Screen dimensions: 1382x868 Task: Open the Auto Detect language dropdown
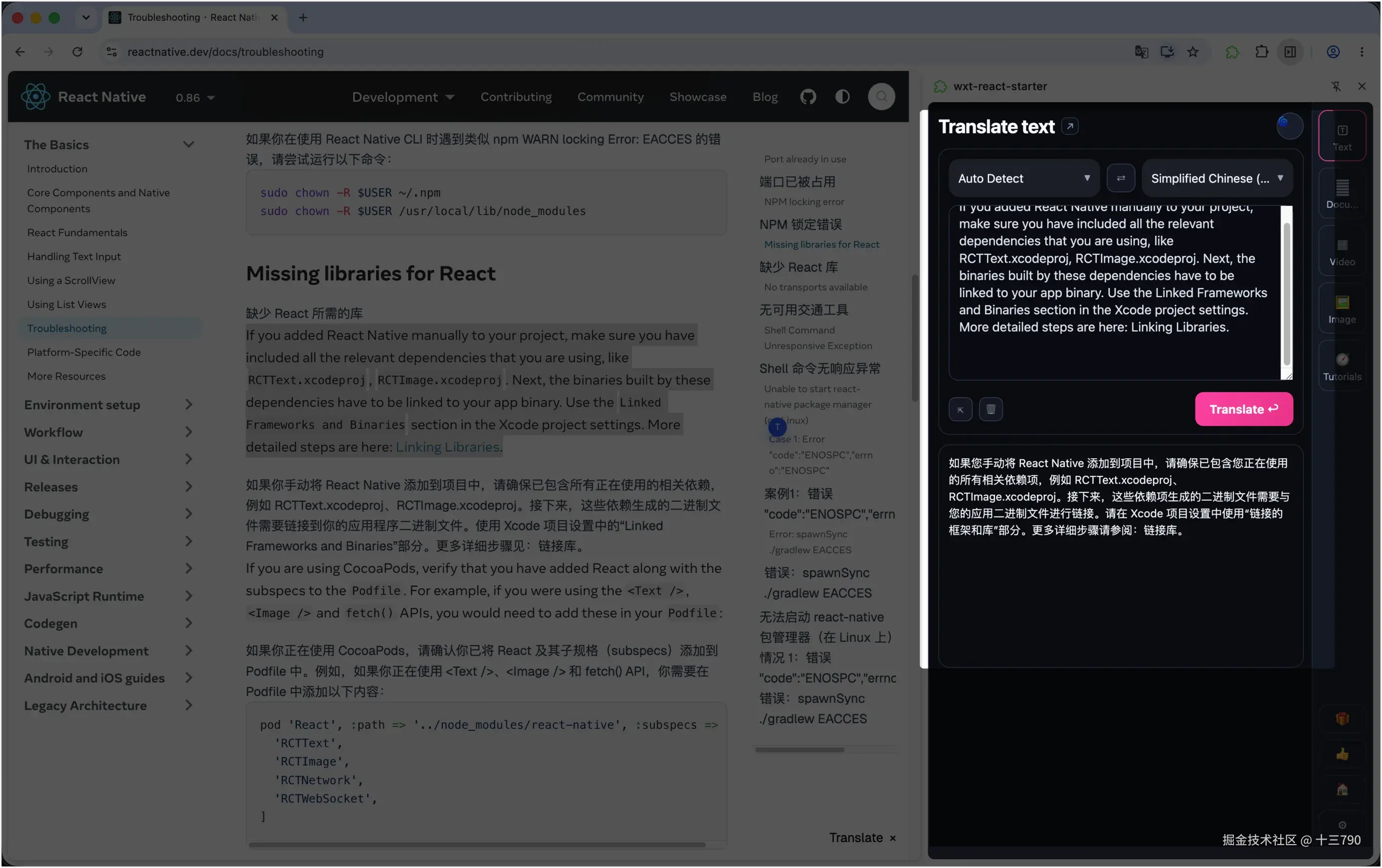click(1023, 178)
